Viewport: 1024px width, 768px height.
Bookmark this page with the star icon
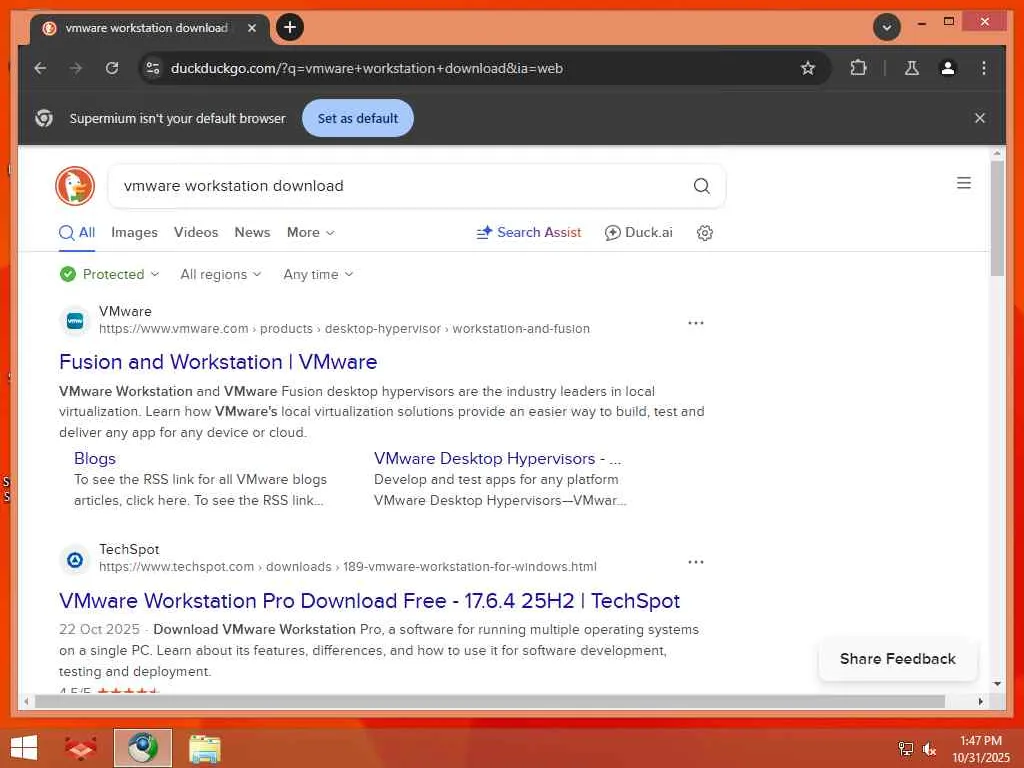coord(808,68)
